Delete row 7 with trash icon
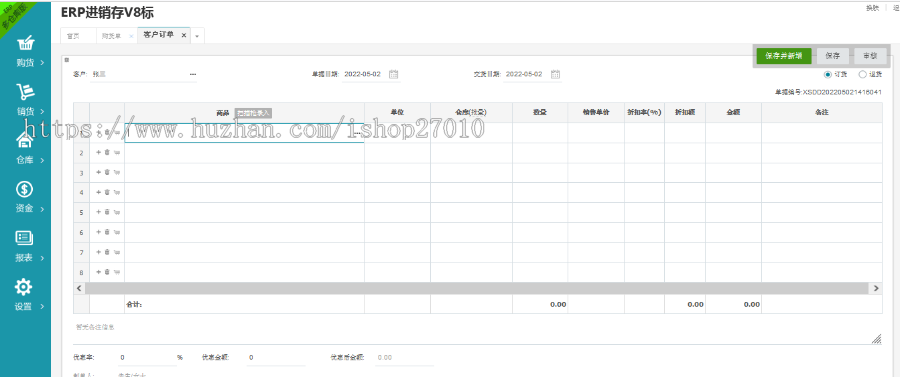Viewport: 900px width, 377px height. point(107,252)
